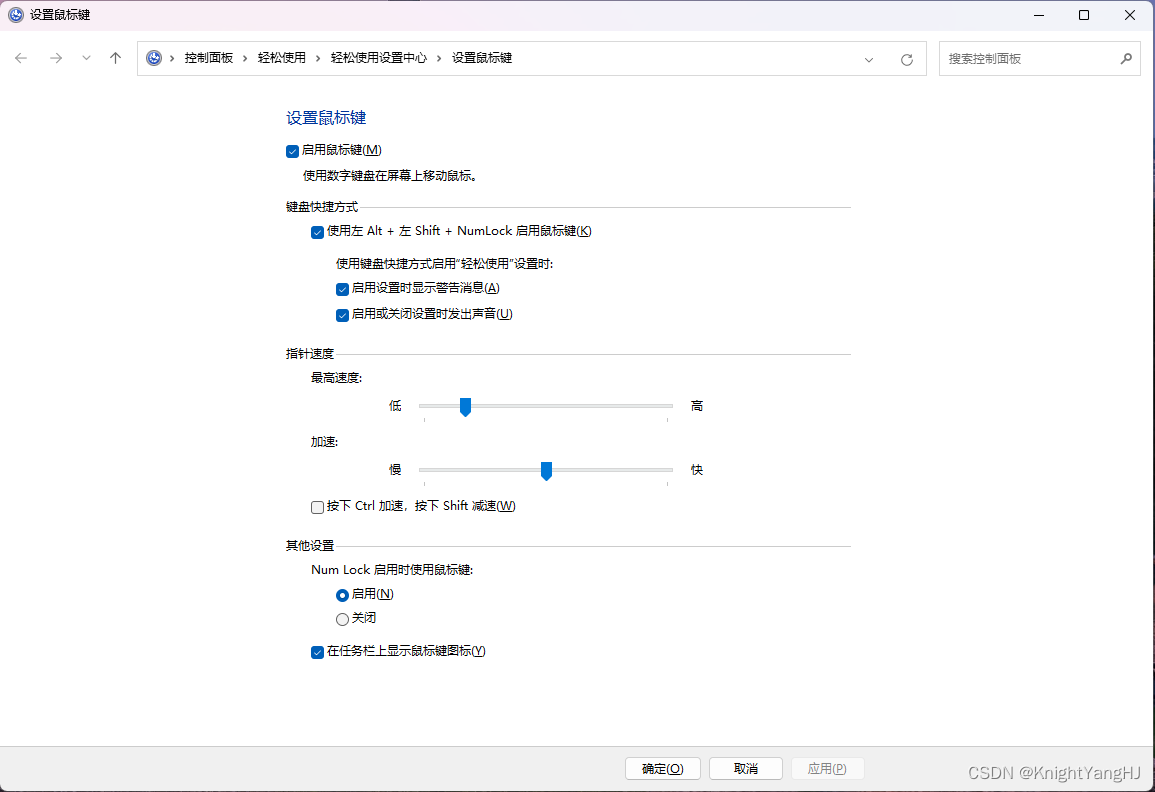This screenshot has width=1155, height=792.
Task: Open the 轻松使用 breadcrumb
Action: pyautogui.click(x=281, y=57)
